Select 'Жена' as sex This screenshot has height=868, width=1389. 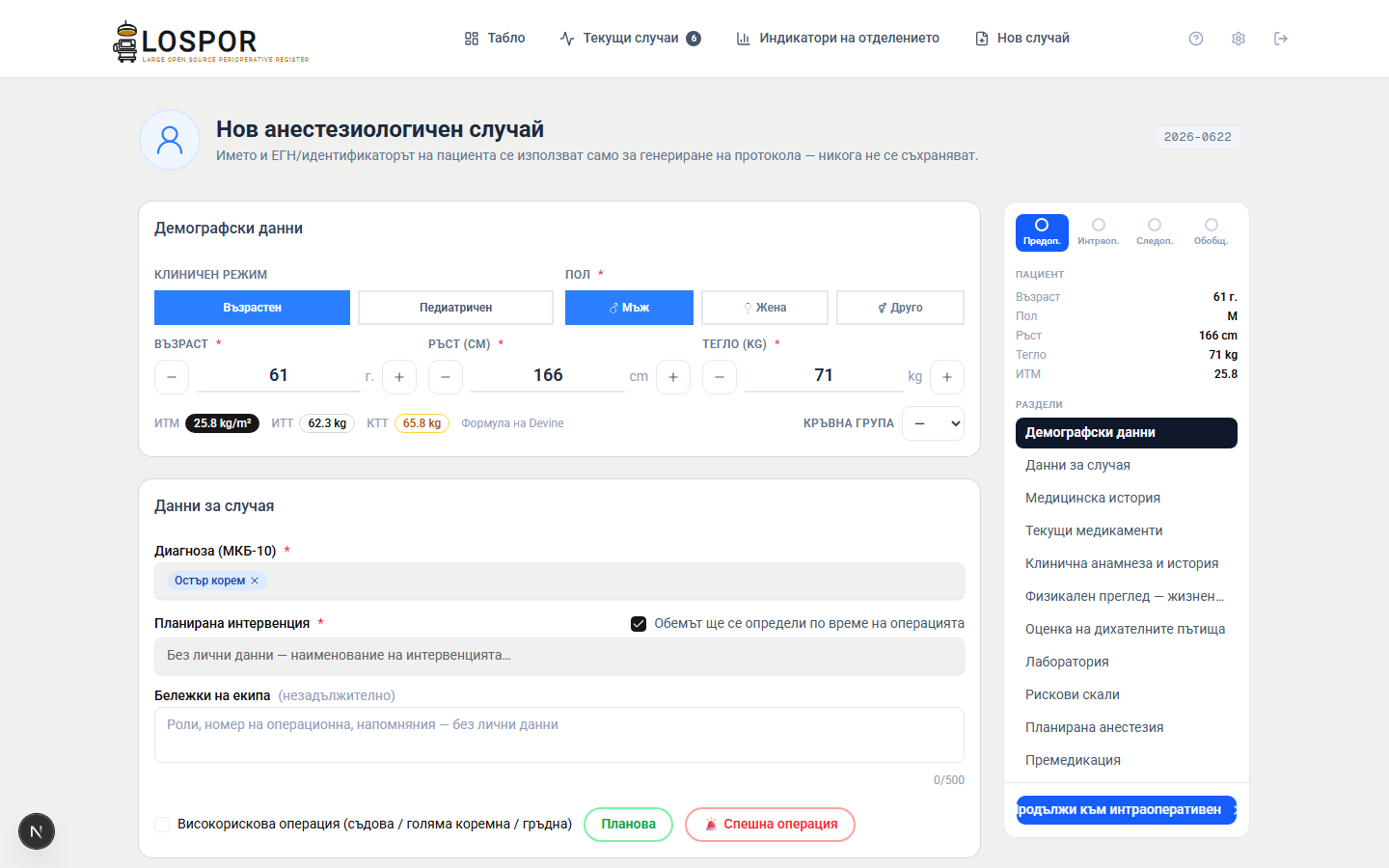tap(765, 308)
